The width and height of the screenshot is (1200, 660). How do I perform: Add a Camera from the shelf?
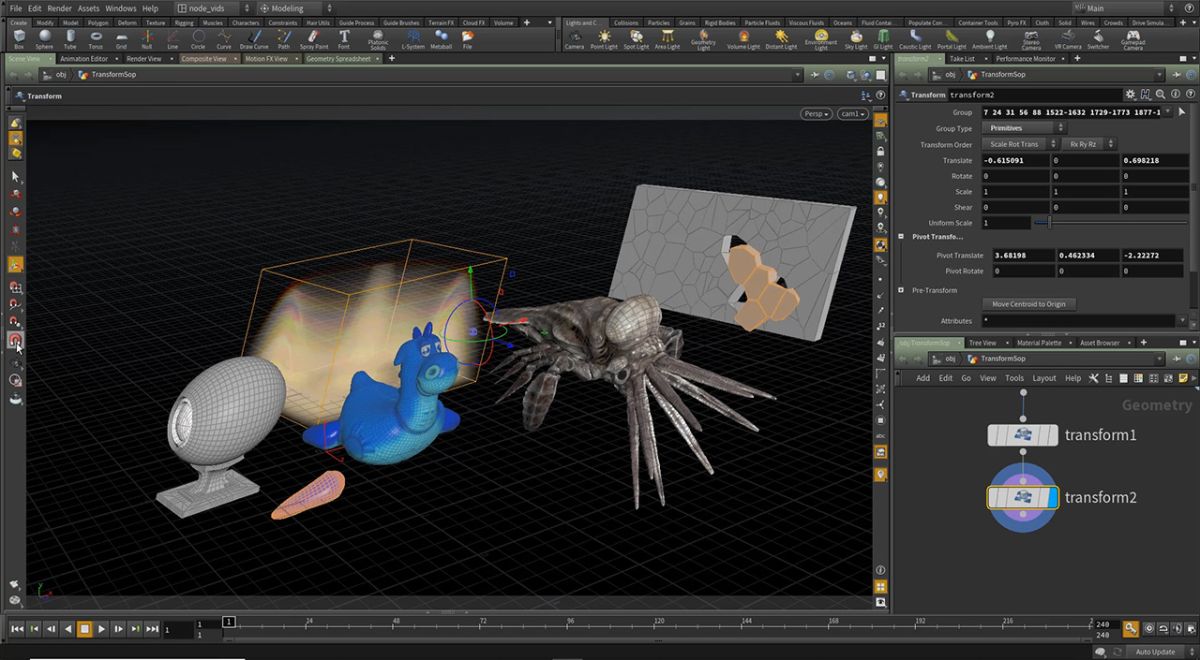click(574, 40)
